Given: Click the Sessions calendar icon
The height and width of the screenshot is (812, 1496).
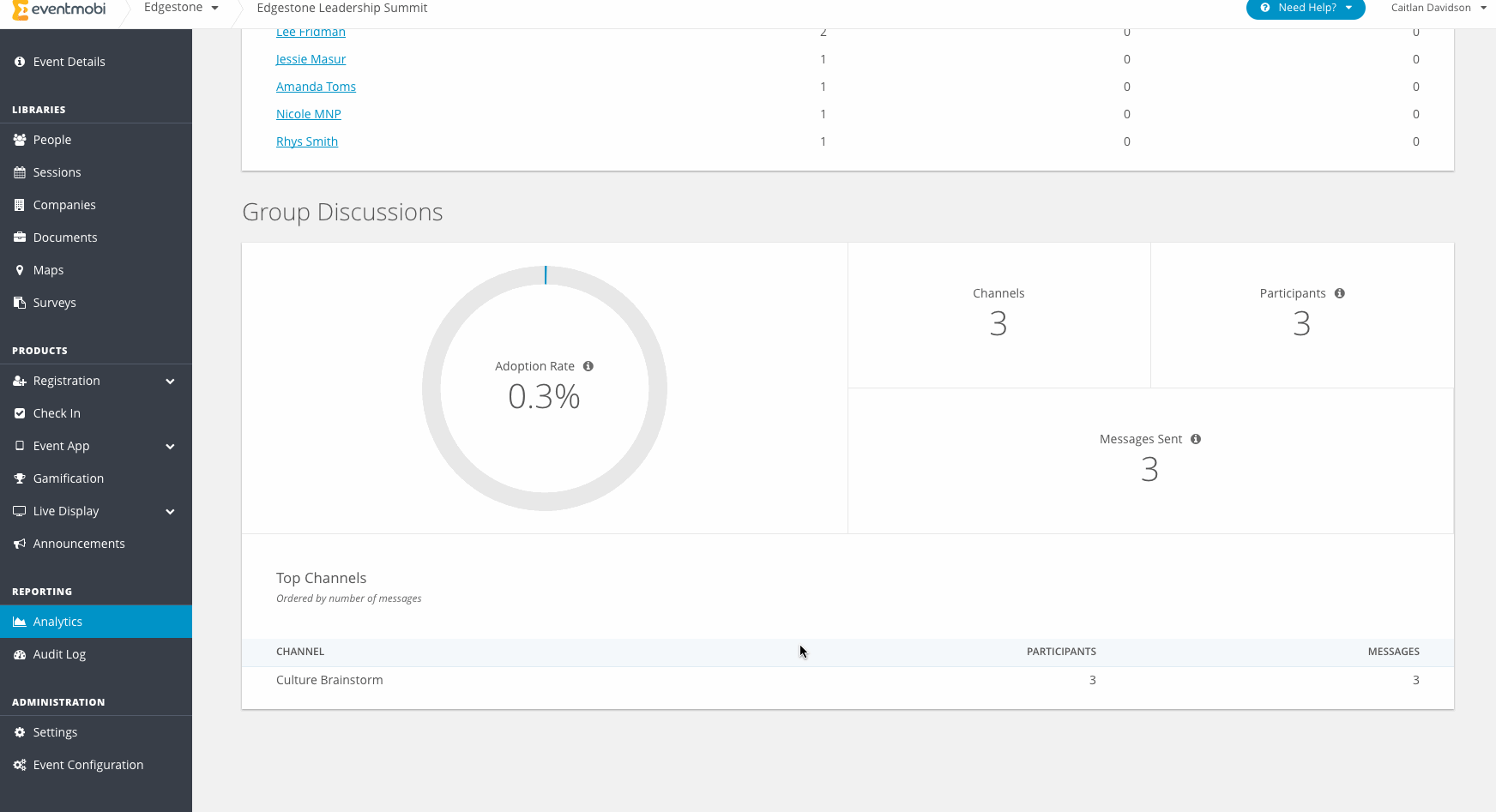Looking at the screenshot, I should (20, 172).
